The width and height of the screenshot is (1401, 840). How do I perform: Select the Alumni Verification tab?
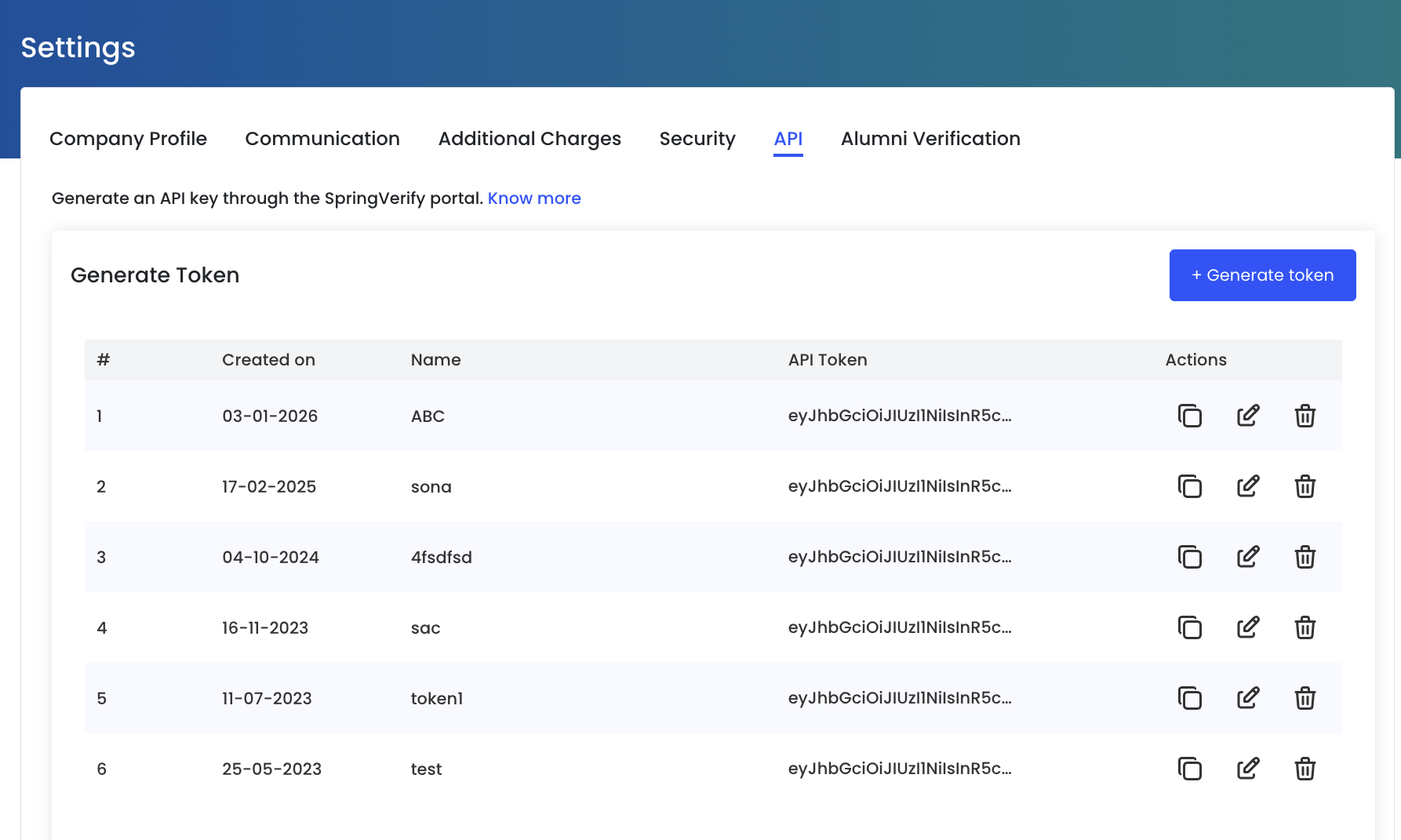click(930, 139)
